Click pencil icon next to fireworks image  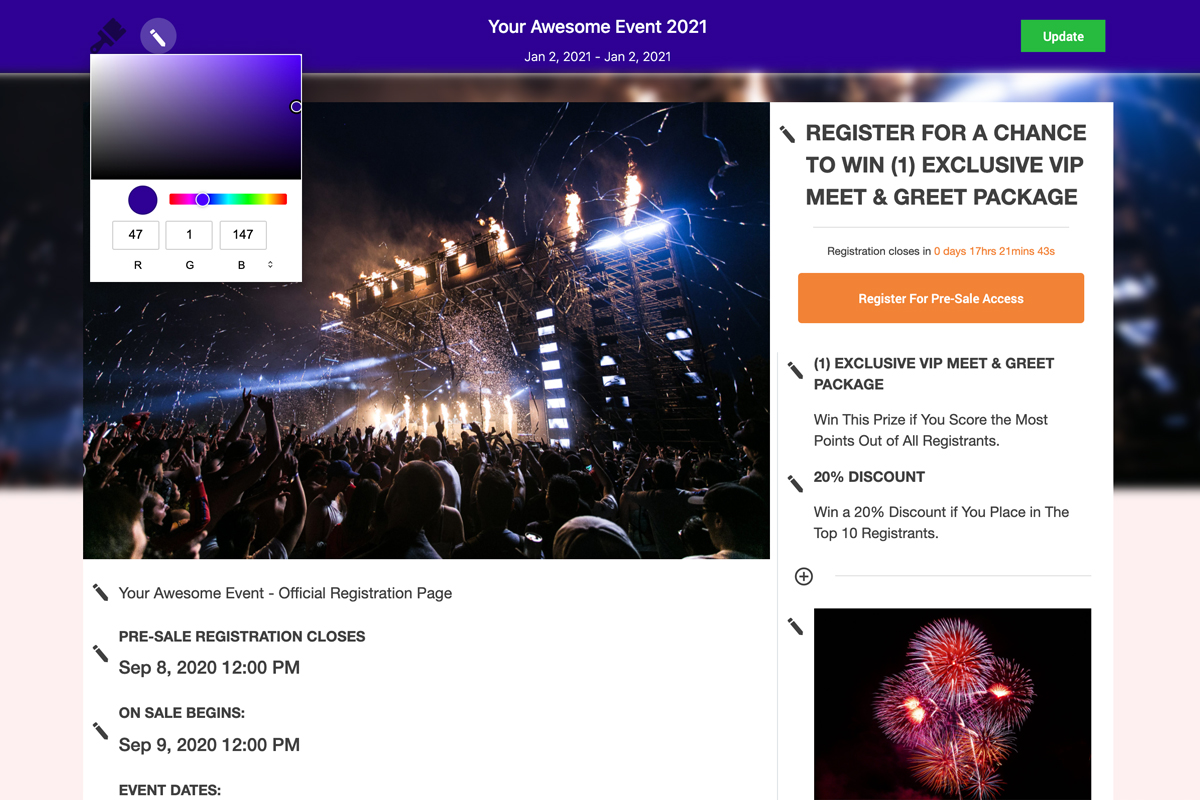(795, 627)
